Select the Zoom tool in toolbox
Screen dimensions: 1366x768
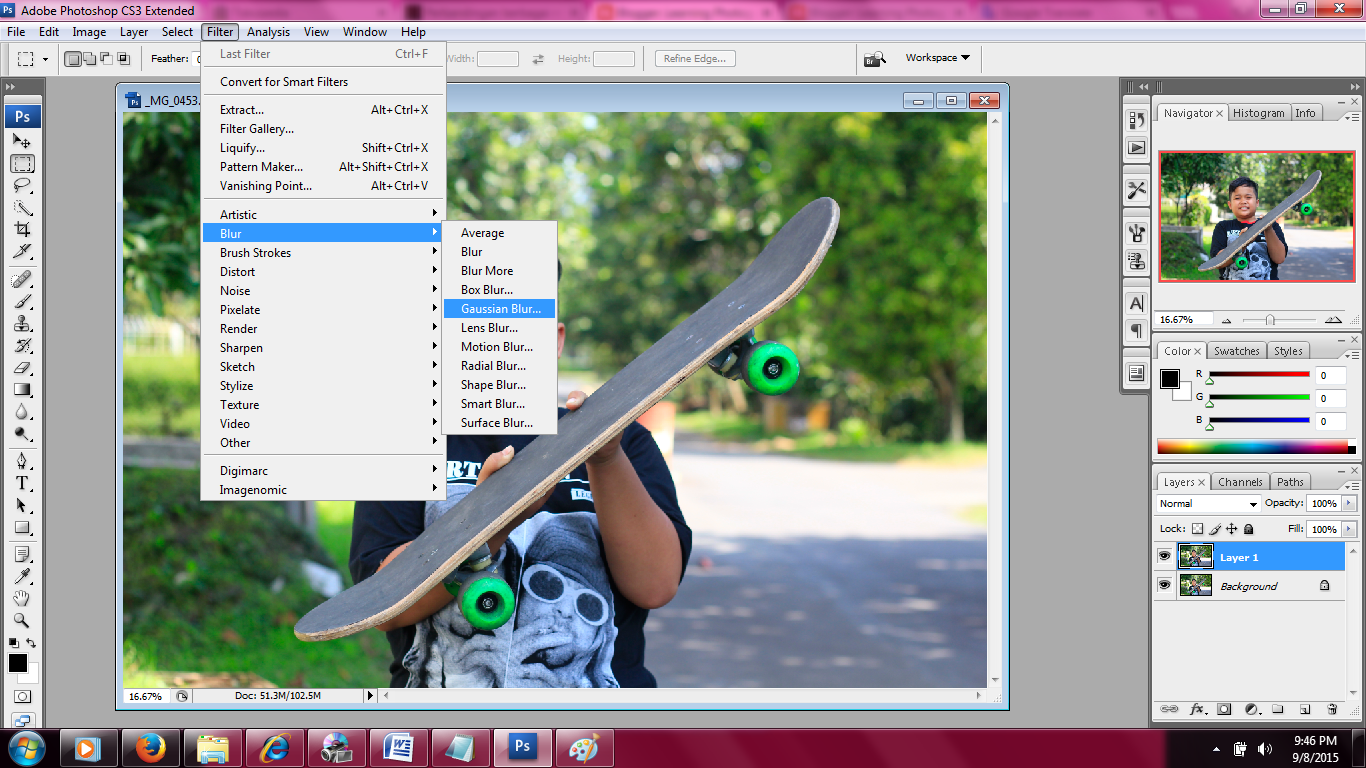pos(22,620)
